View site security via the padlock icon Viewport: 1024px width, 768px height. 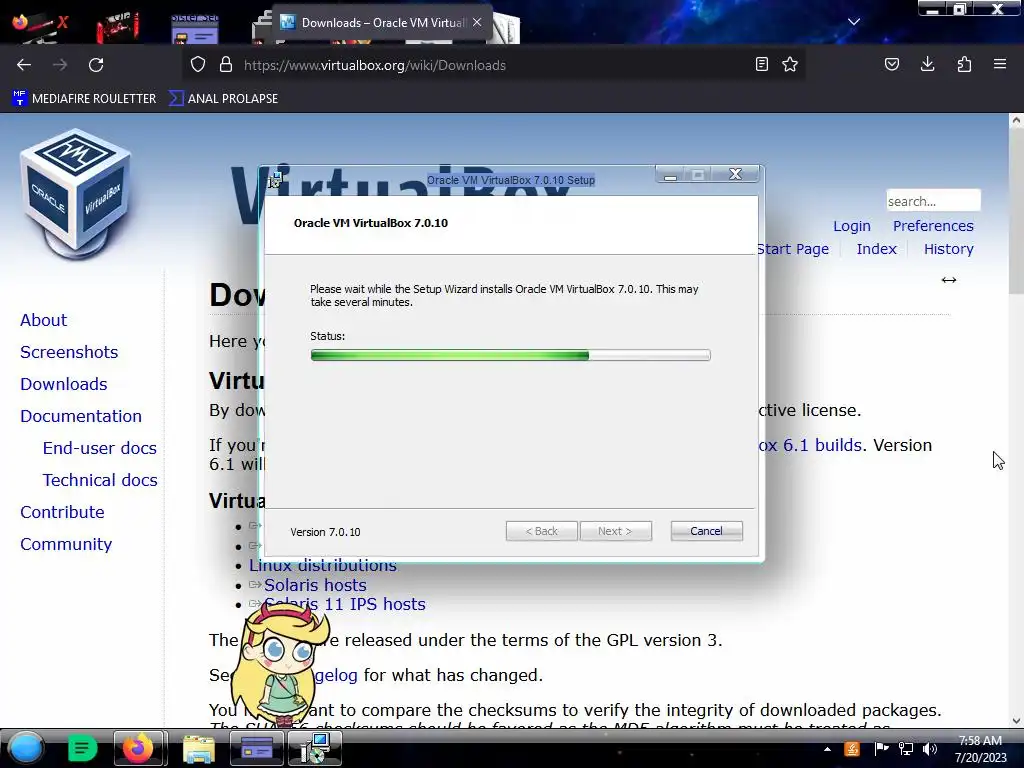[226, 65]
